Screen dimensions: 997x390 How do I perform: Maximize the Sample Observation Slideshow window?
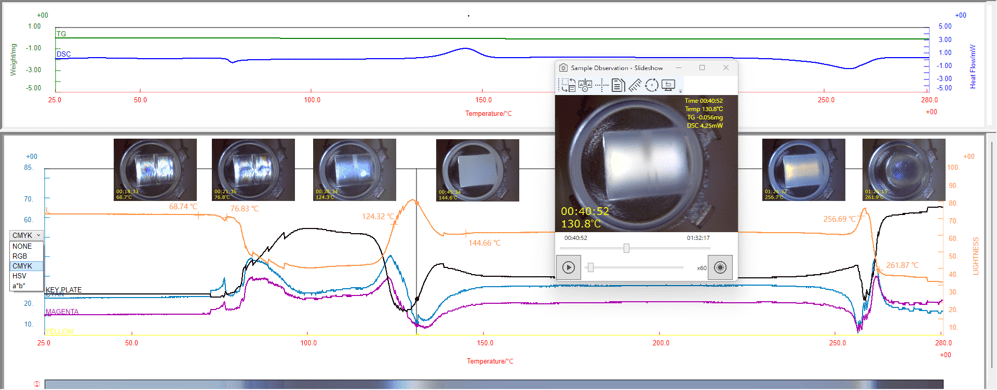click(702, 67)
